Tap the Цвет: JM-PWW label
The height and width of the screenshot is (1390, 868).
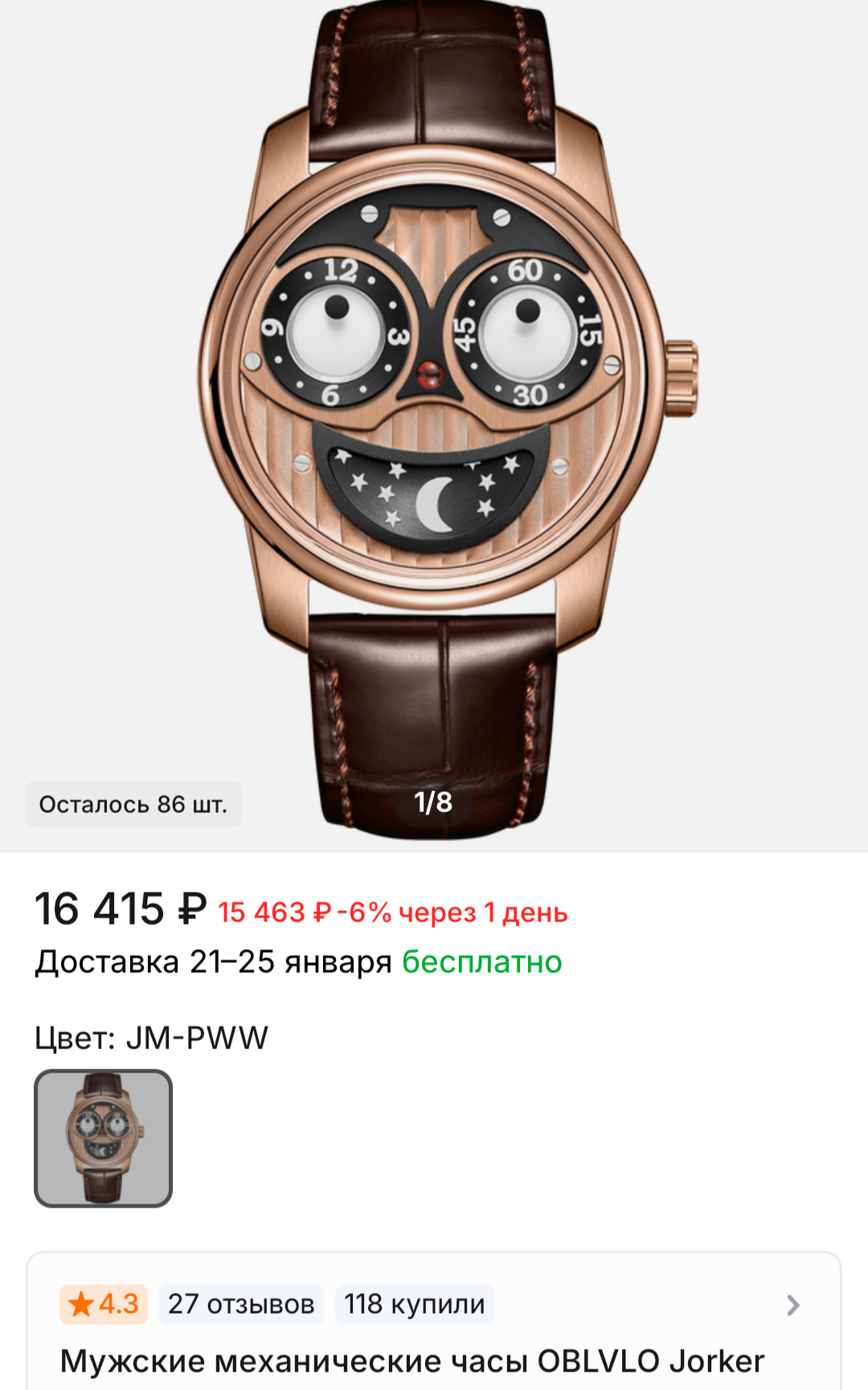coord(151,1038)
